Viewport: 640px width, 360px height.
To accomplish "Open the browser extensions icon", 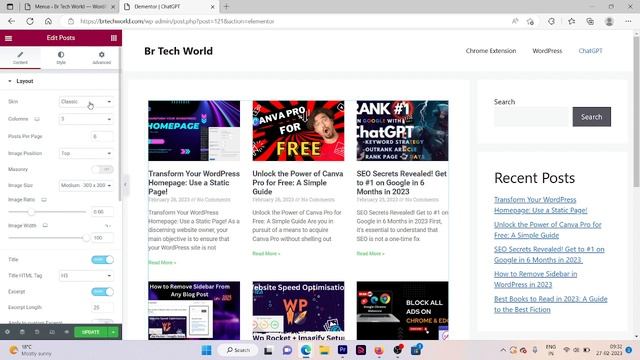I will point(551,21).
